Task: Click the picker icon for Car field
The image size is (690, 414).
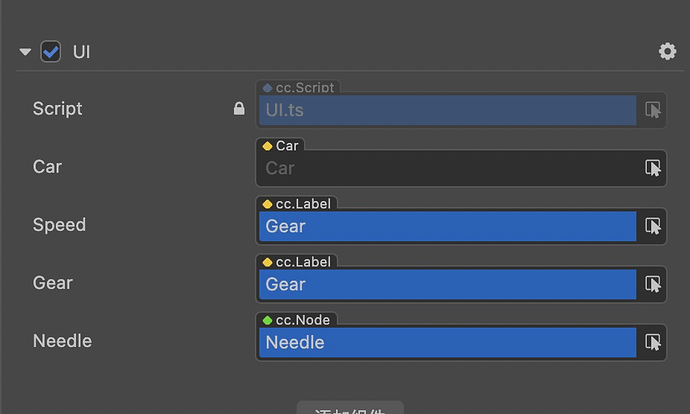Action: (653, 168)
